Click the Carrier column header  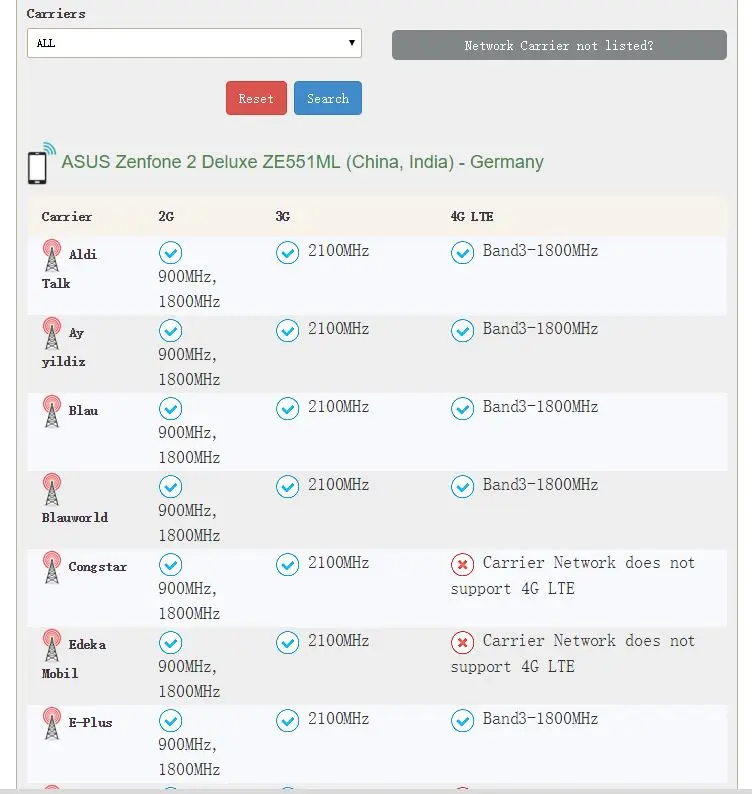pos(67,217)
